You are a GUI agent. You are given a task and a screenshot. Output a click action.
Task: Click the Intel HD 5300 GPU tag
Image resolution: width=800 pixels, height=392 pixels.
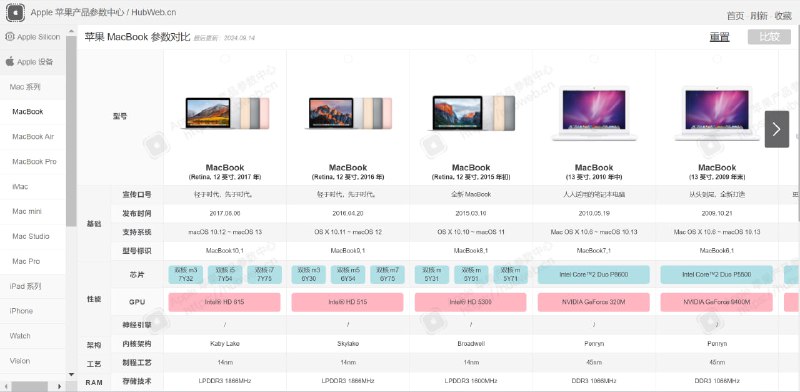click(470, 302)
